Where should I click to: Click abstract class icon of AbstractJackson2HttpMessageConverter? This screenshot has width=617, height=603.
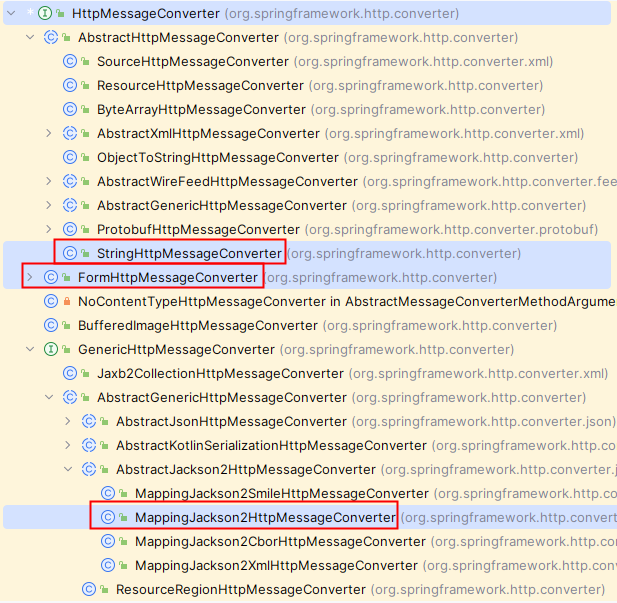[89, 470]
